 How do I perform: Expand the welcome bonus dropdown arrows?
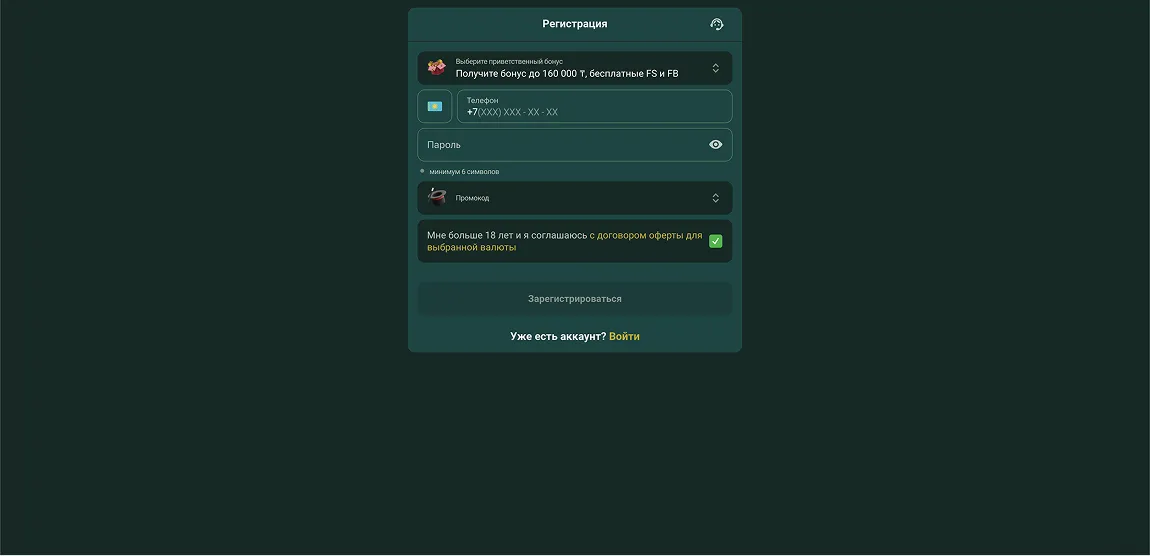tap(715, 68)
